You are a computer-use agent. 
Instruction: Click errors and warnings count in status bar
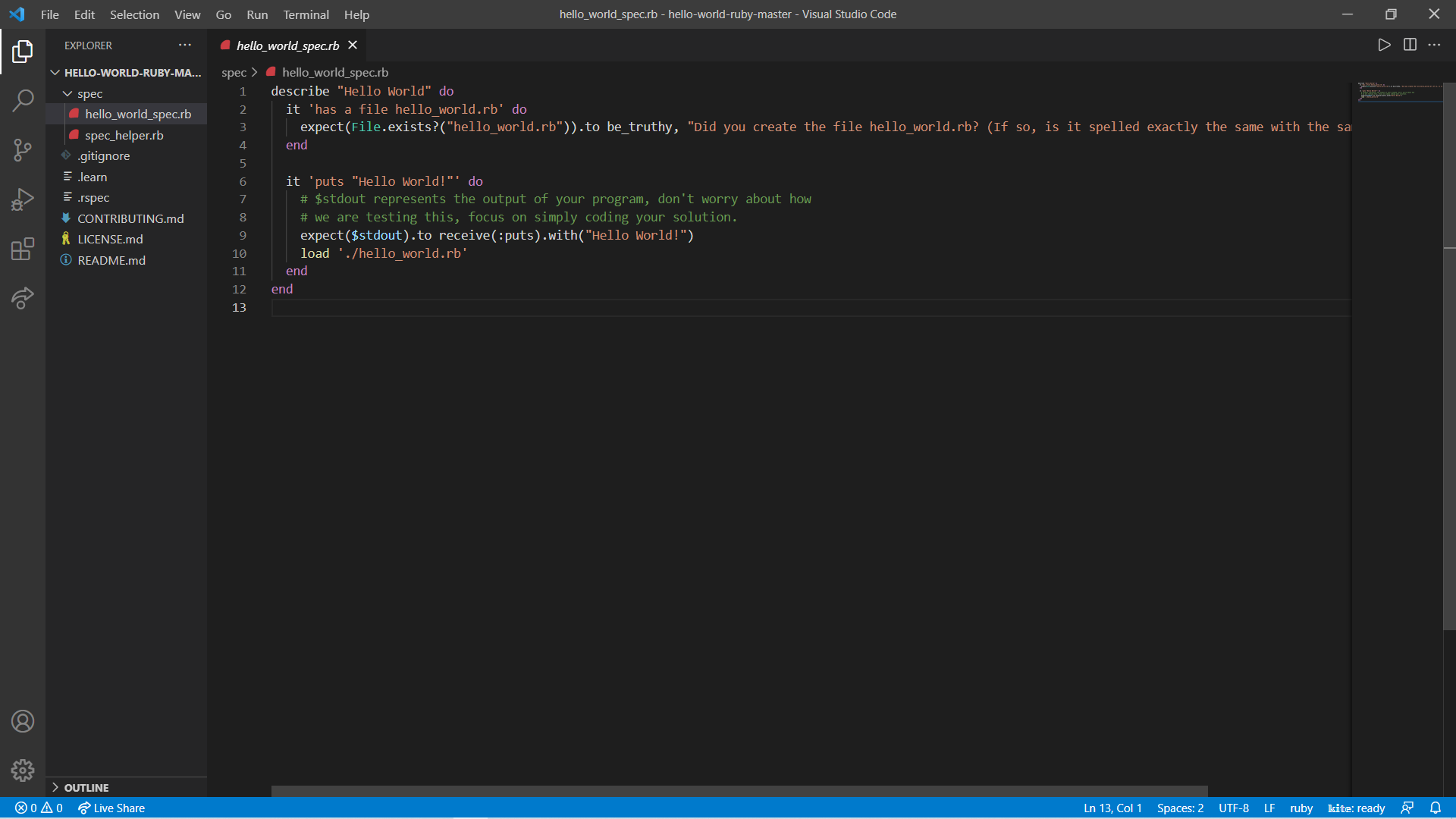[39, 808]
